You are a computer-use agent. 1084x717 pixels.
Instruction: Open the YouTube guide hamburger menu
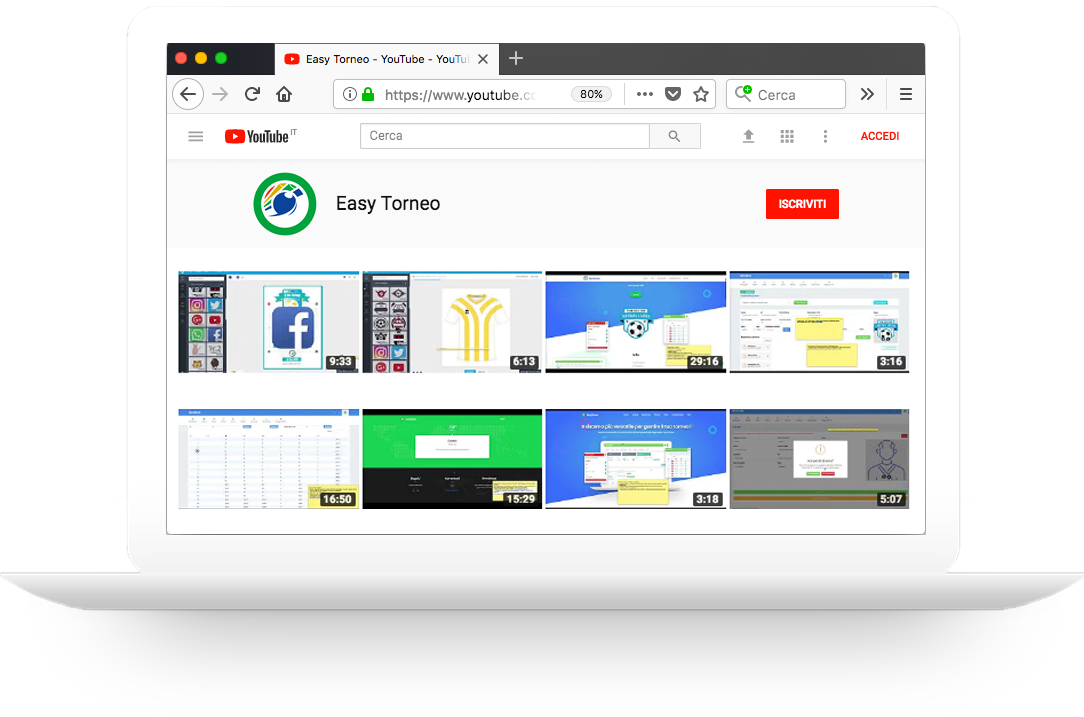tap(196, 136)
